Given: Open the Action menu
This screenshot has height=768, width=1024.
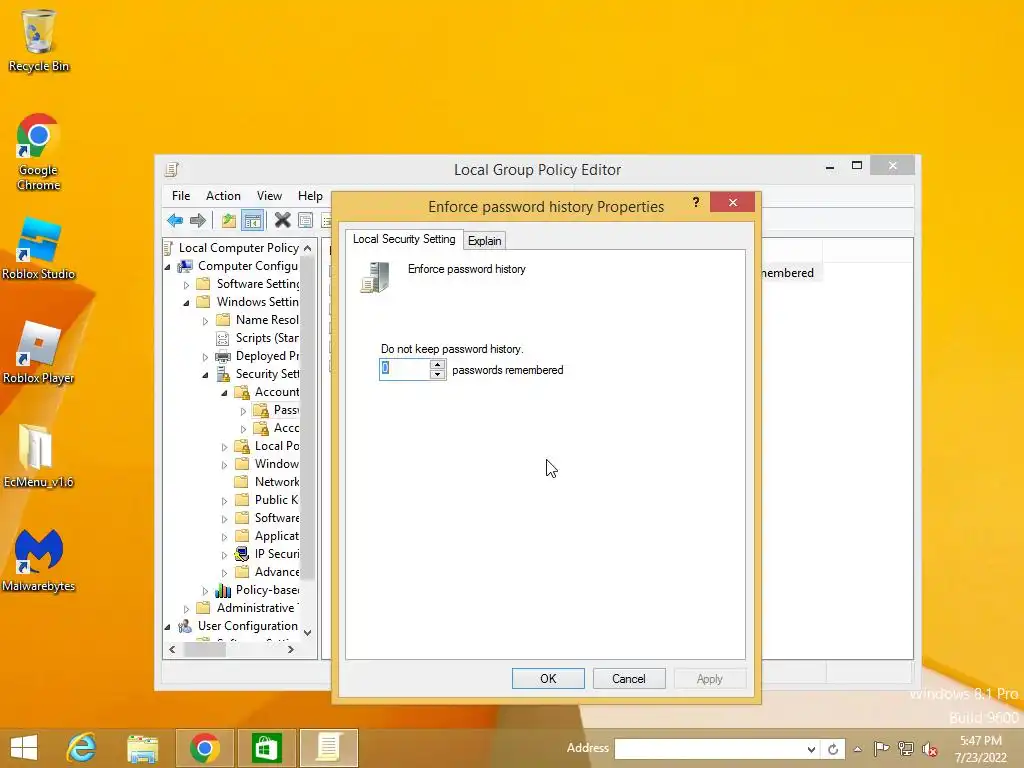Looking at the screenshot, I should pos(223,195).
